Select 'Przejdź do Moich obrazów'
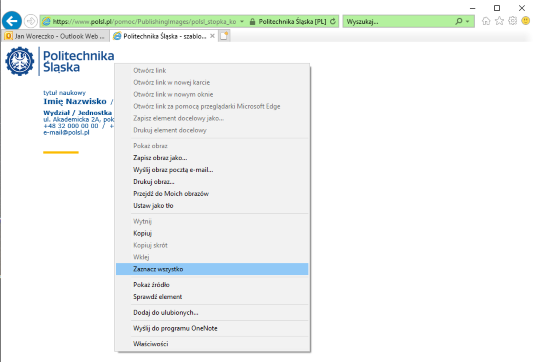The height and width of the screenshot is (362, 535). [212, 193]
